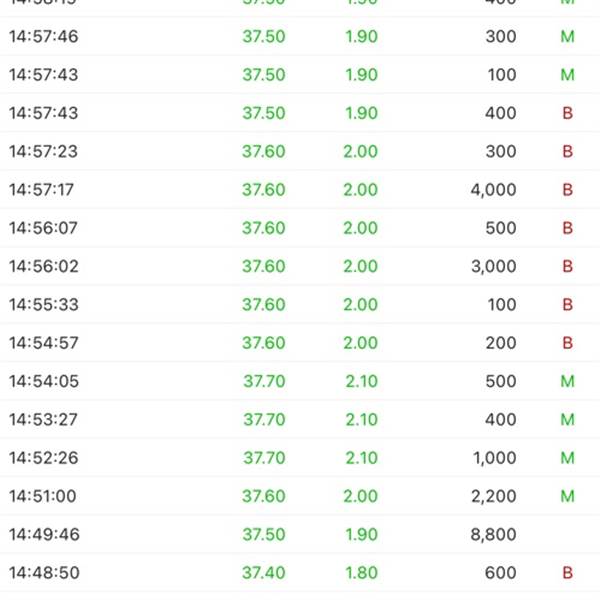The height and width of the screenshot is (600, 600).
Task: Click volume 400 in the red B 14:57:43 row
Action: point(501,113)
